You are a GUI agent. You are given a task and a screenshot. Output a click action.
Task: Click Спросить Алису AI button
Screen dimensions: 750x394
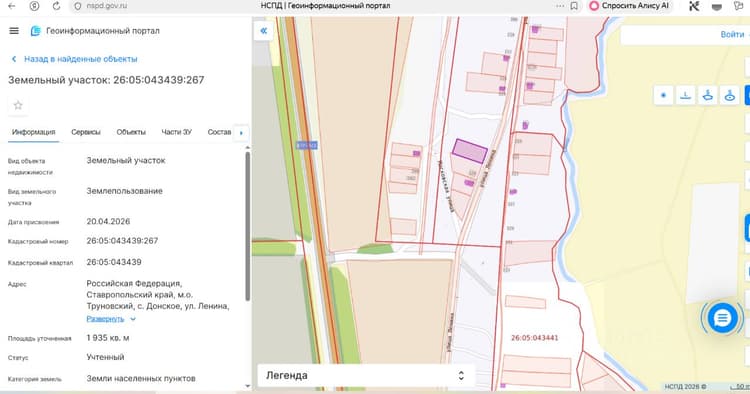pos(629,6)
